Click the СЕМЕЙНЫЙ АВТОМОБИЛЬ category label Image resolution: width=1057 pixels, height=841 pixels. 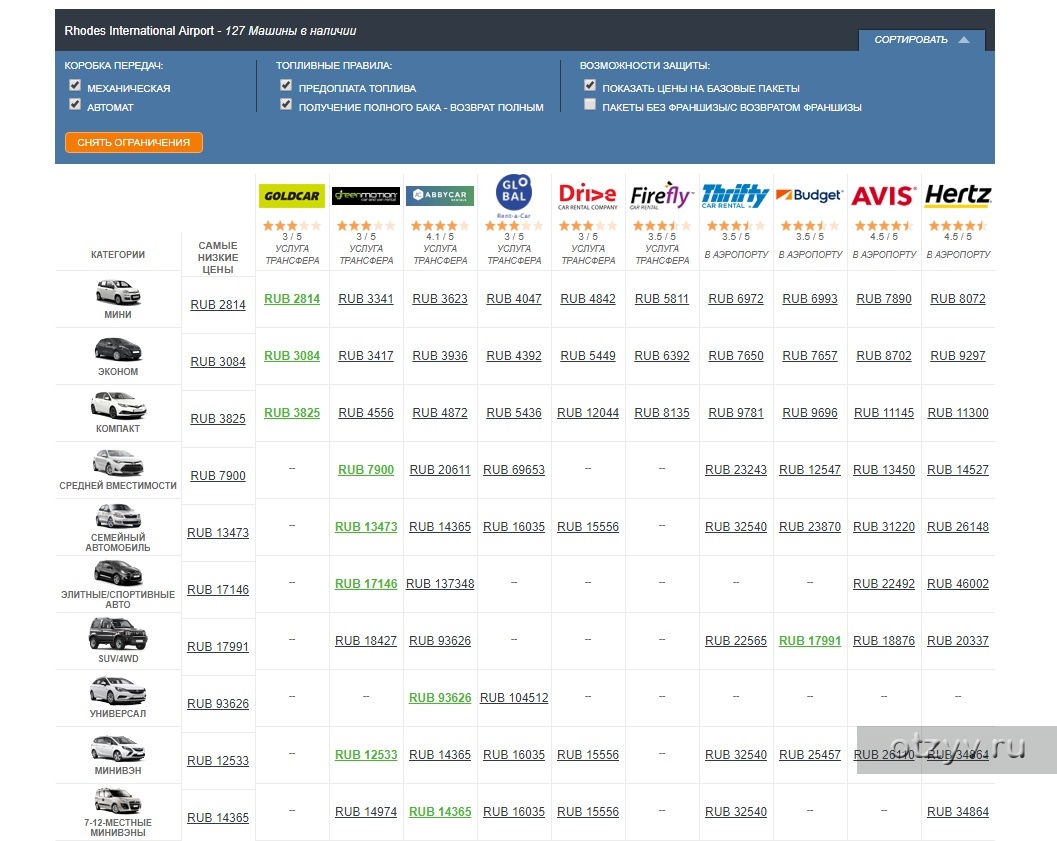(118, 542)
